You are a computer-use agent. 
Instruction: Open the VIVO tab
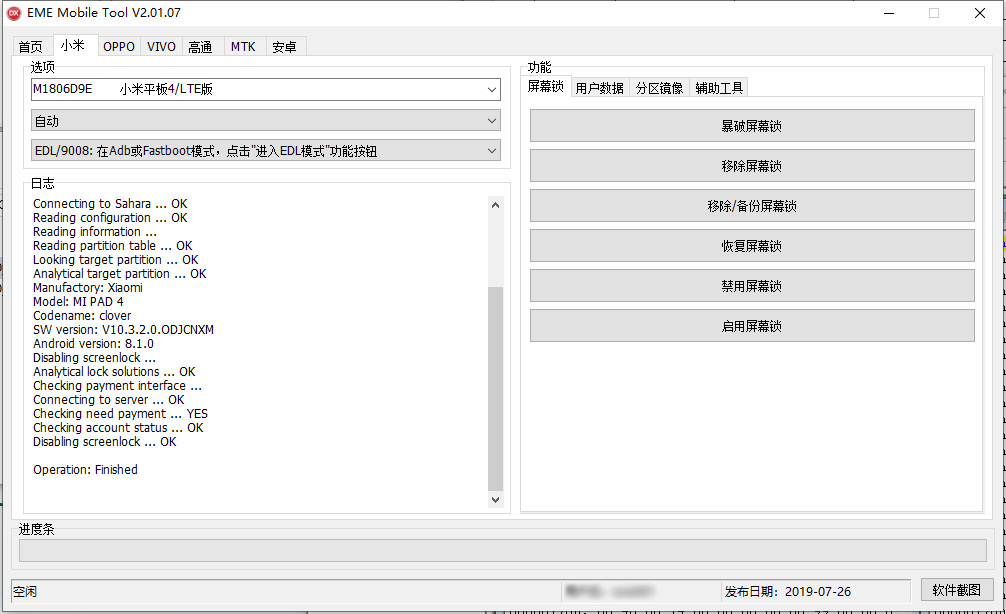[x=161, y=47]
